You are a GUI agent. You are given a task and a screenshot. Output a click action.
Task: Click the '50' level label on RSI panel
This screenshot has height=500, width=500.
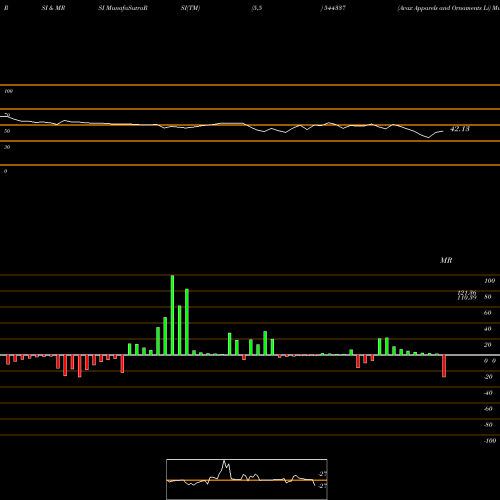[7, 131]
